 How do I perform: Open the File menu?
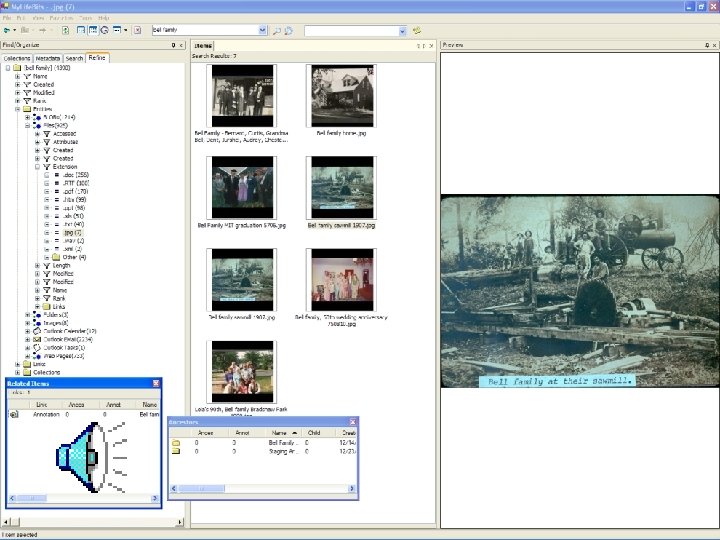coord(9,18)
